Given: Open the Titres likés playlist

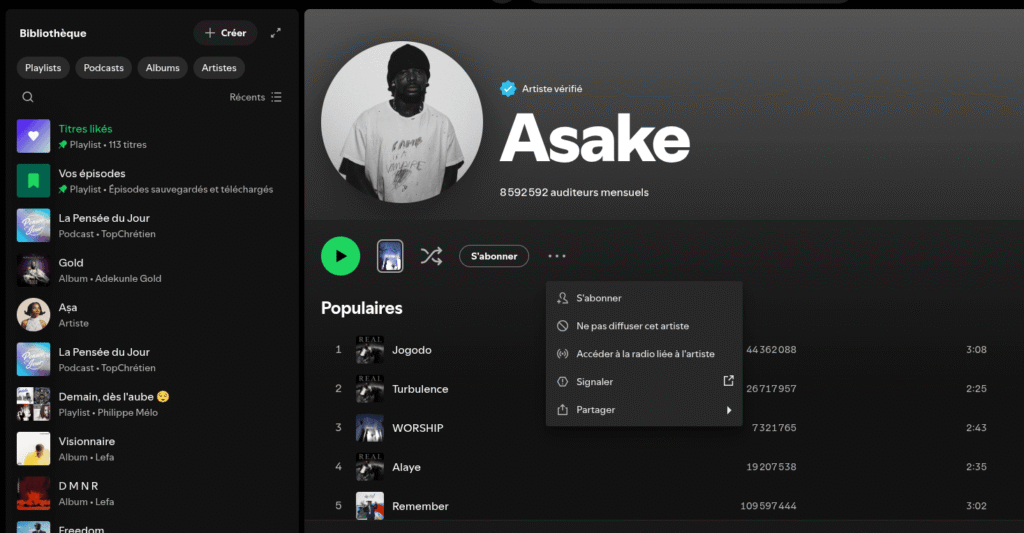Looking at the screenshot, I should point(152,136).
